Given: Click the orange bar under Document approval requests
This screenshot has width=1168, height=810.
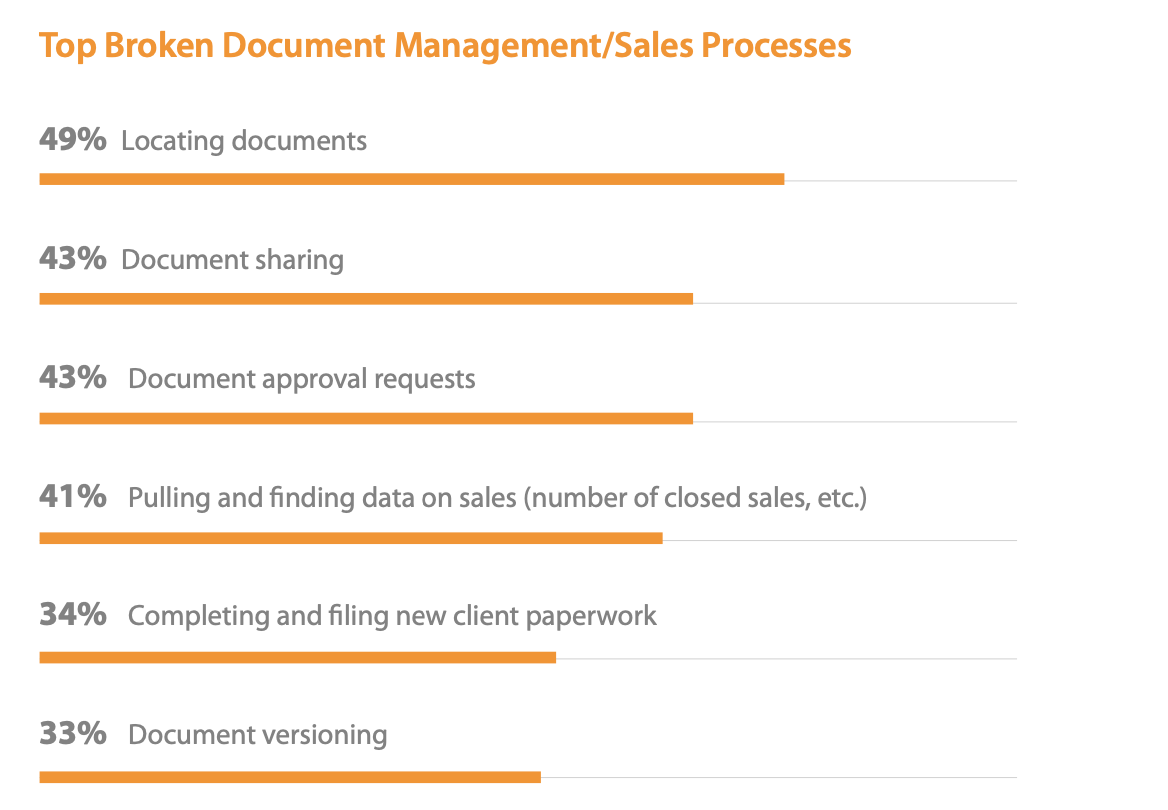Looking at the screenshot, I should (366, 419).
